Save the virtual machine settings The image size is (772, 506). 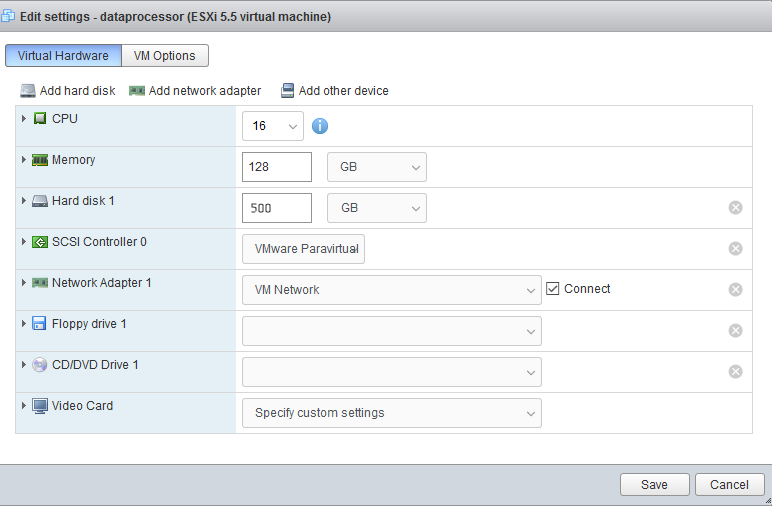(x=654, y=485)
